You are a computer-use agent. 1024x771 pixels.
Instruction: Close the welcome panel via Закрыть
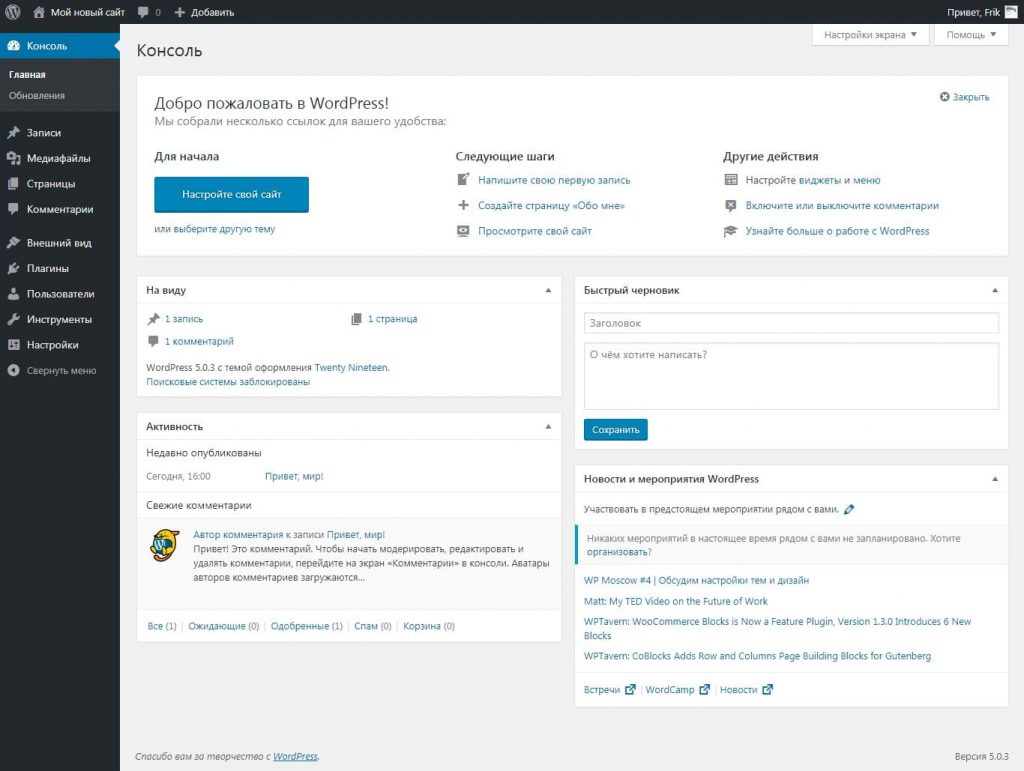tap(964, 97)
